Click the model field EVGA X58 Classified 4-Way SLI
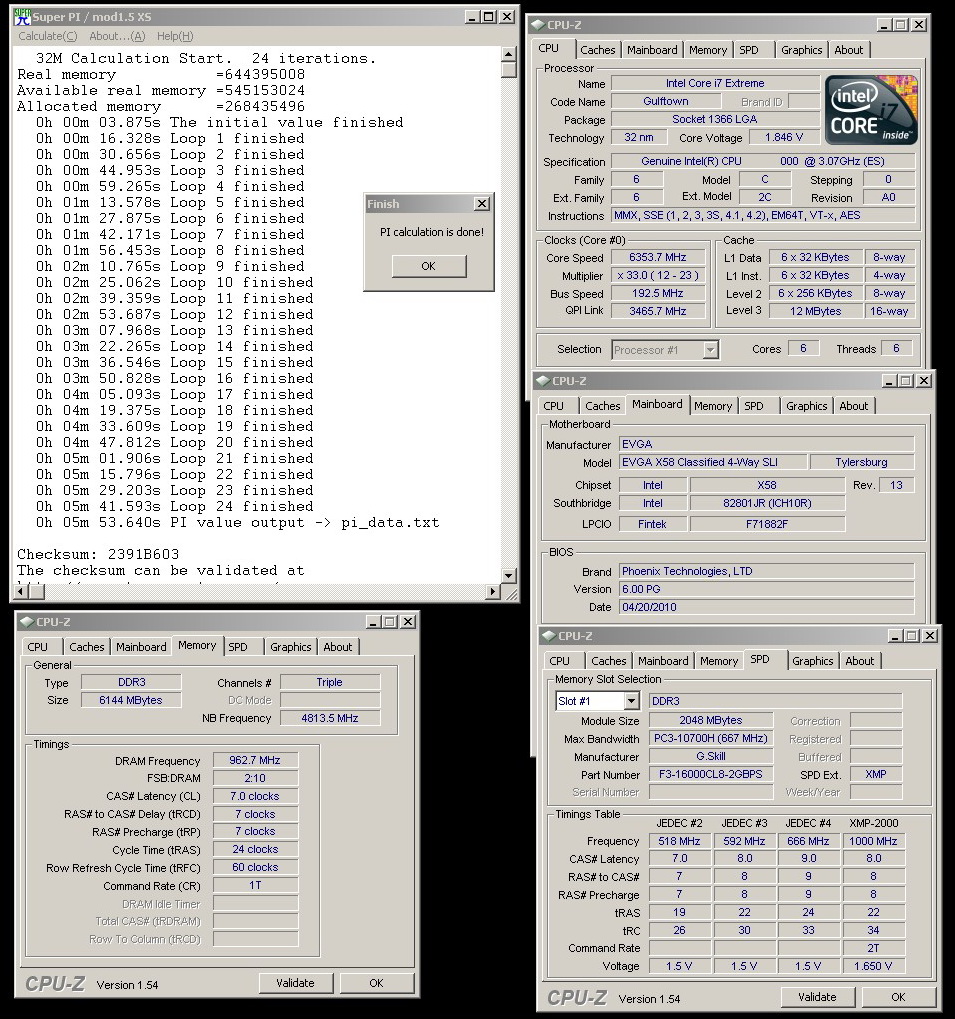 [713, 462]
